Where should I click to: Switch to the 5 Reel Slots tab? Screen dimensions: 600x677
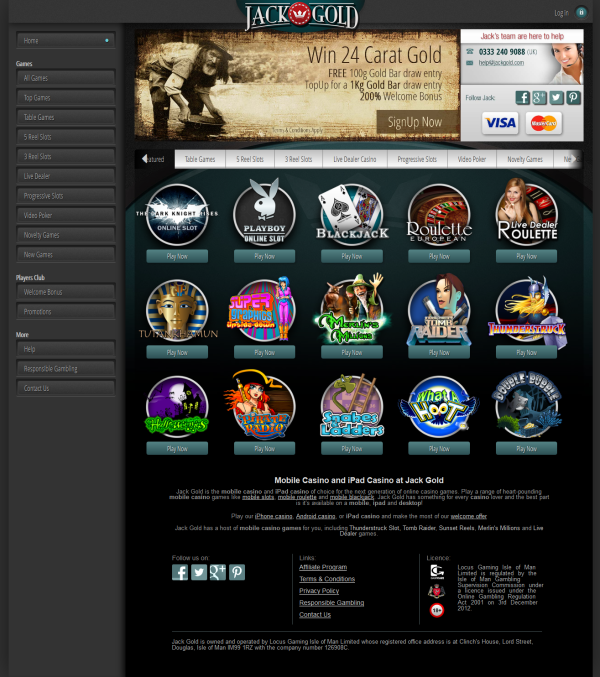(250, 159)
